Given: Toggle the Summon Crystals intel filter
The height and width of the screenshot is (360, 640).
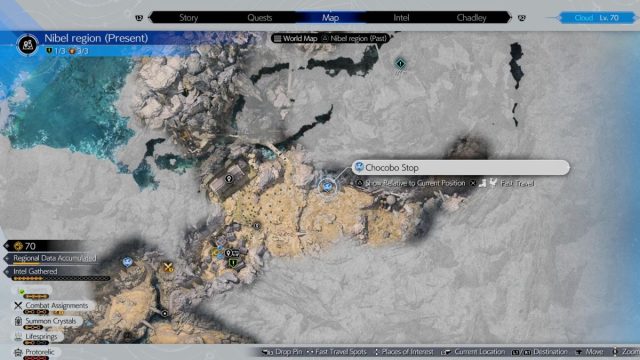Looking at the screenshot, I should 46,322.
